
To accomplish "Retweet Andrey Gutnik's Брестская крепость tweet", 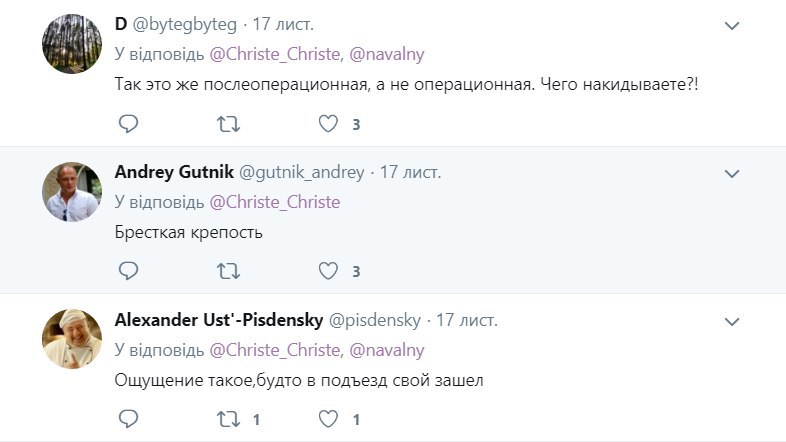I will coord(229,270).
